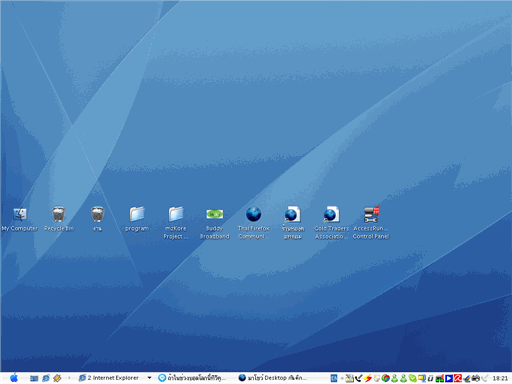Select the program folder on desktop
Screen dimensions: 512x384
pos(137,219)
